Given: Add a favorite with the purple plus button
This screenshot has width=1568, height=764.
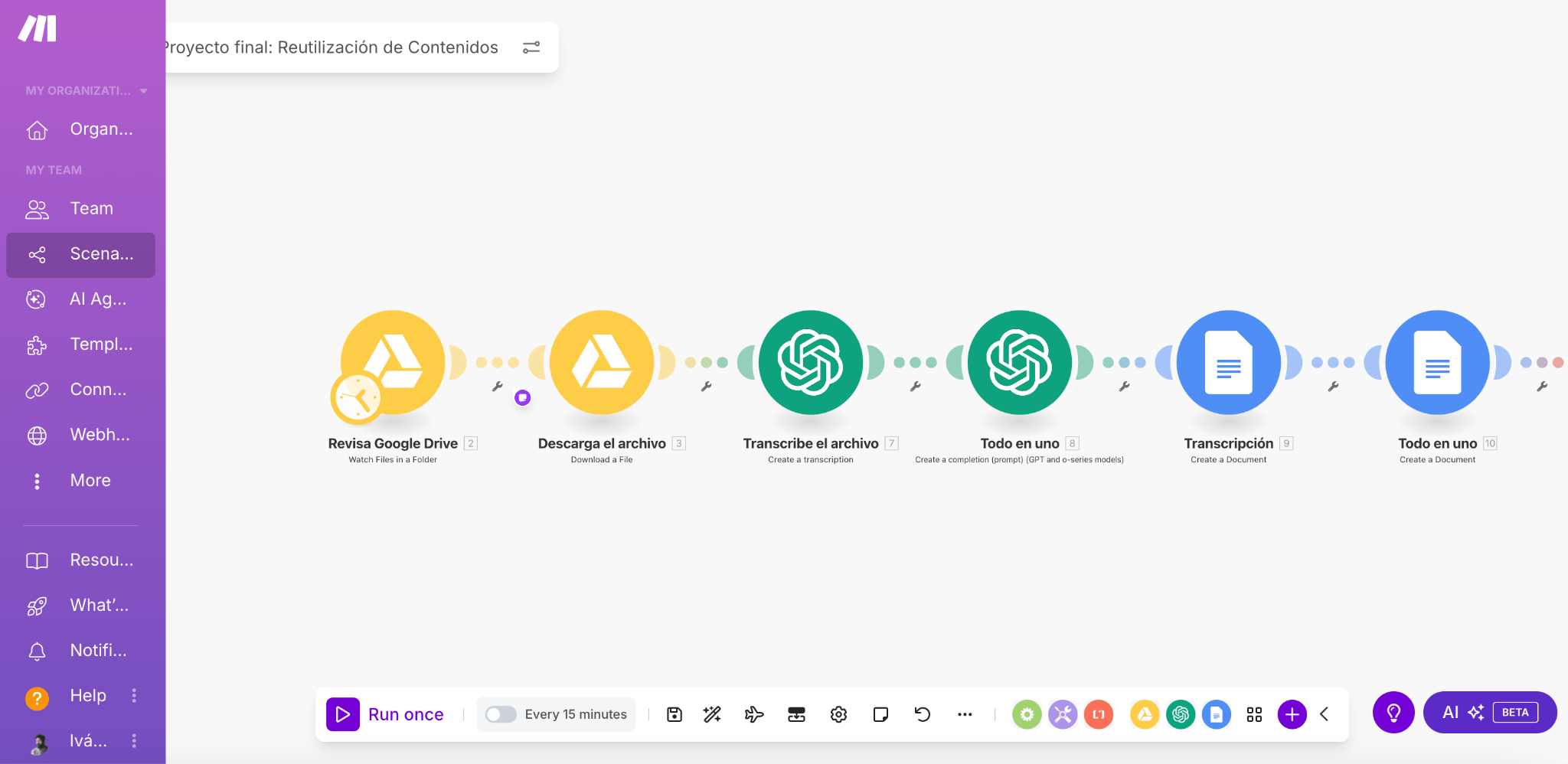Looking at the screenshot, I should point(1292,714).
